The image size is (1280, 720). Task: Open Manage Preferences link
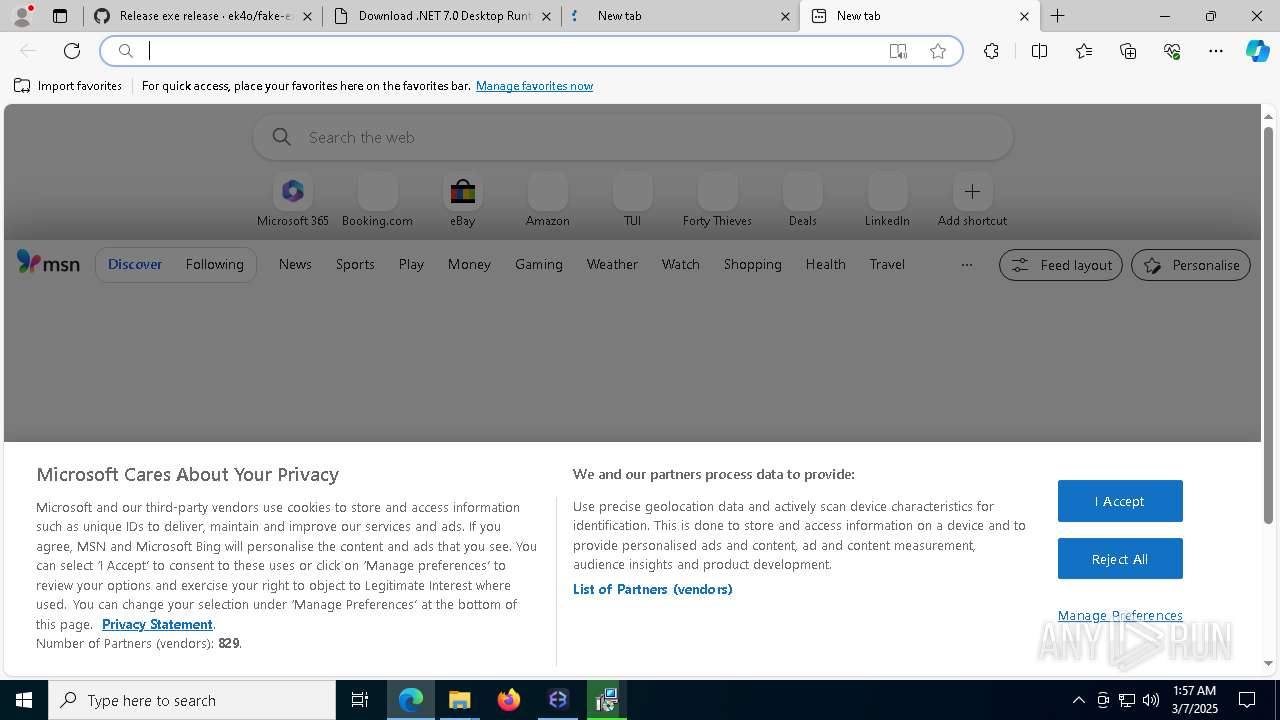tap(1120, 615)
